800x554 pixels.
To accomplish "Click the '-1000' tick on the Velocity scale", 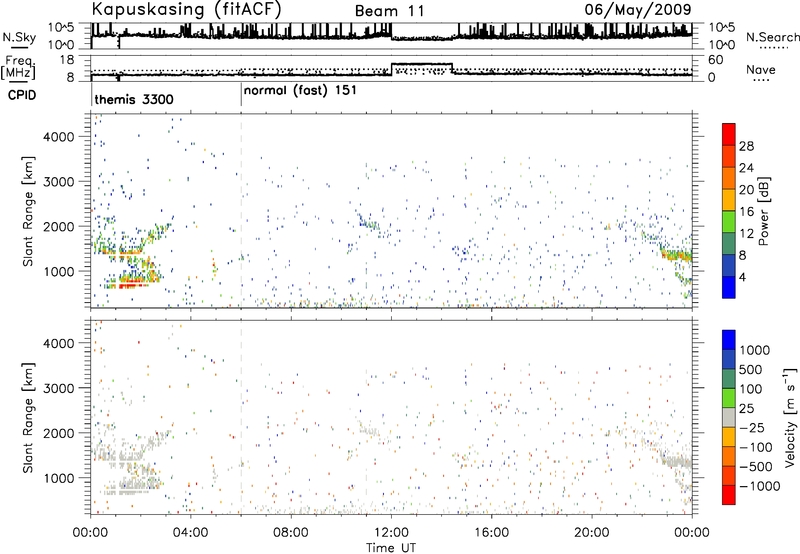I will (x=760, y=486).
